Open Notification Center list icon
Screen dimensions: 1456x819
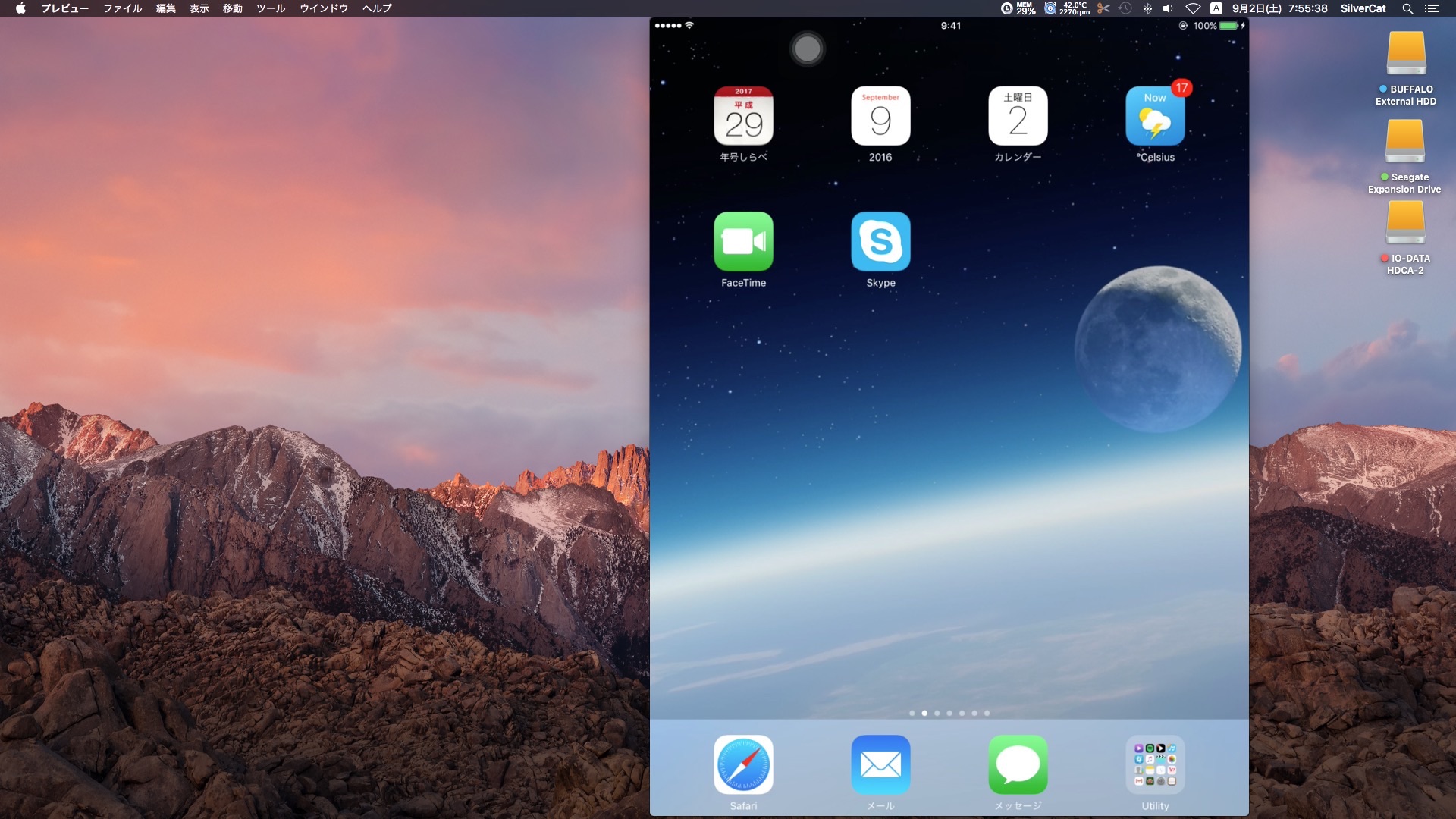1432,8
